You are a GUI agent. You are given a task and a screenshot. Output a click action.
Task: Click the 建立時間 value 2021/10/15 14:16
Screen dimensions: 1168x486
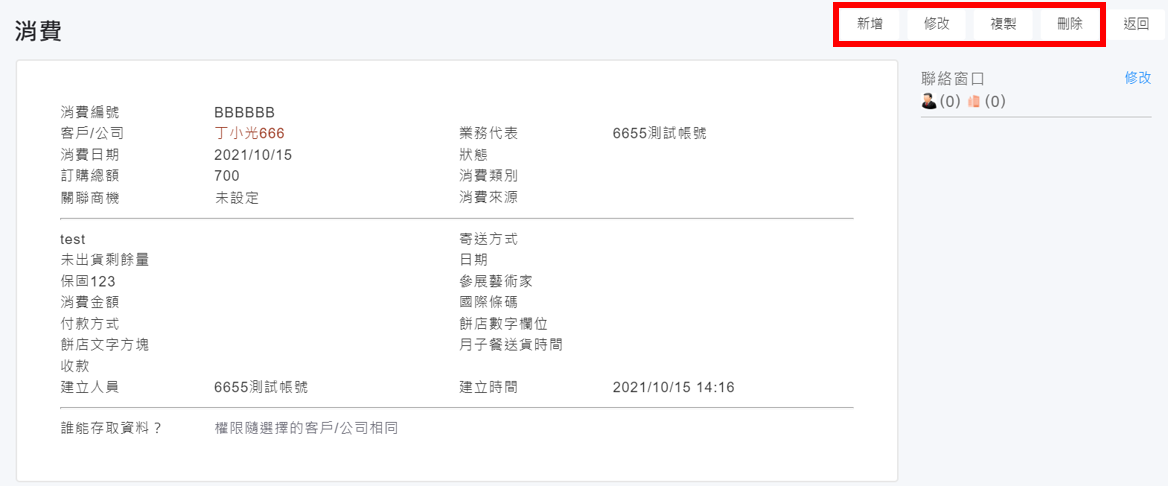(x=673, y=387)
